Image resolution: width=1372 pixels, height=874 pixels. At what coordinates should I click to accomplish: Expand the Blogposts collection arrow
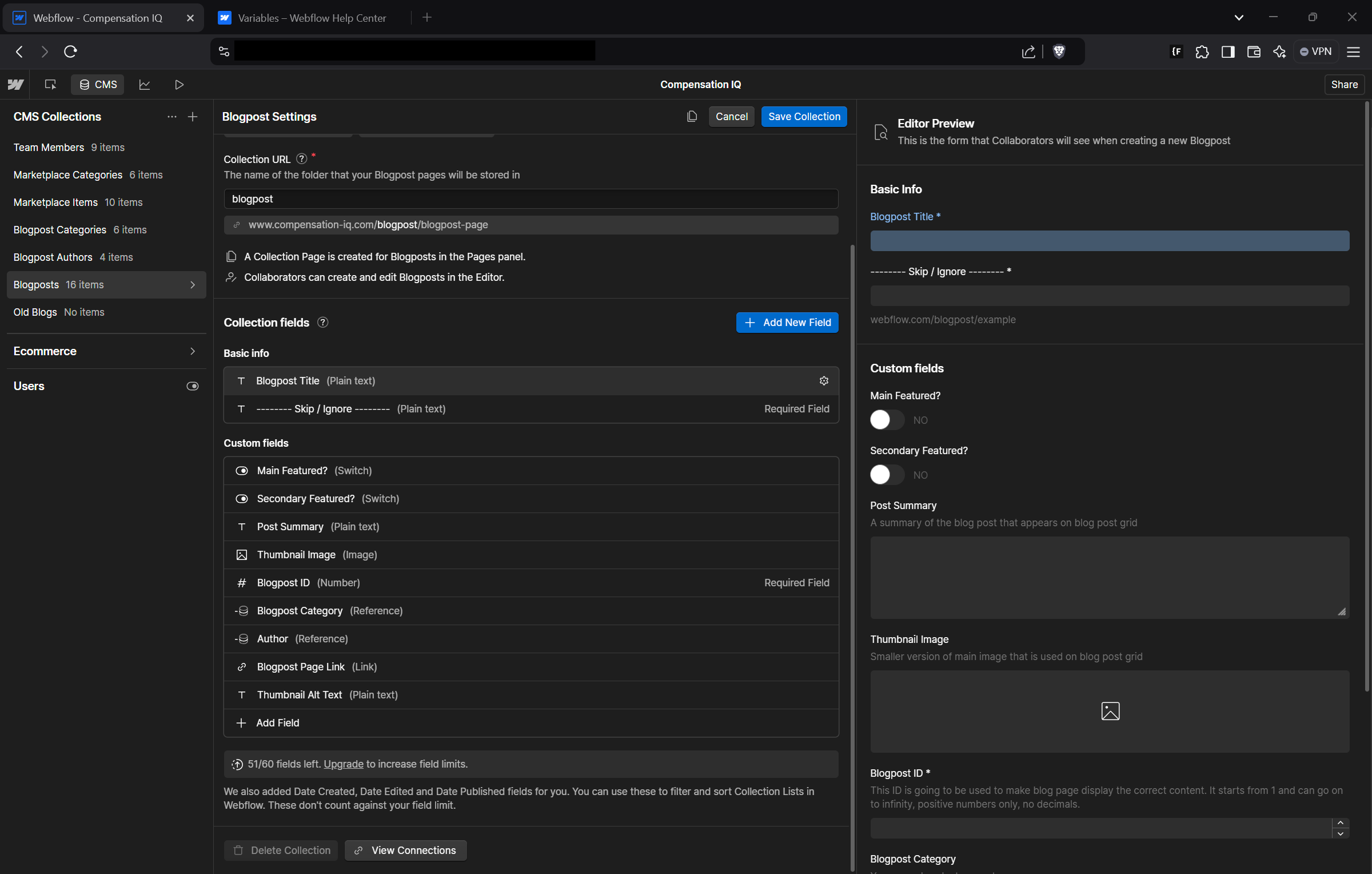pyautogui.click(x=193, y=285)
